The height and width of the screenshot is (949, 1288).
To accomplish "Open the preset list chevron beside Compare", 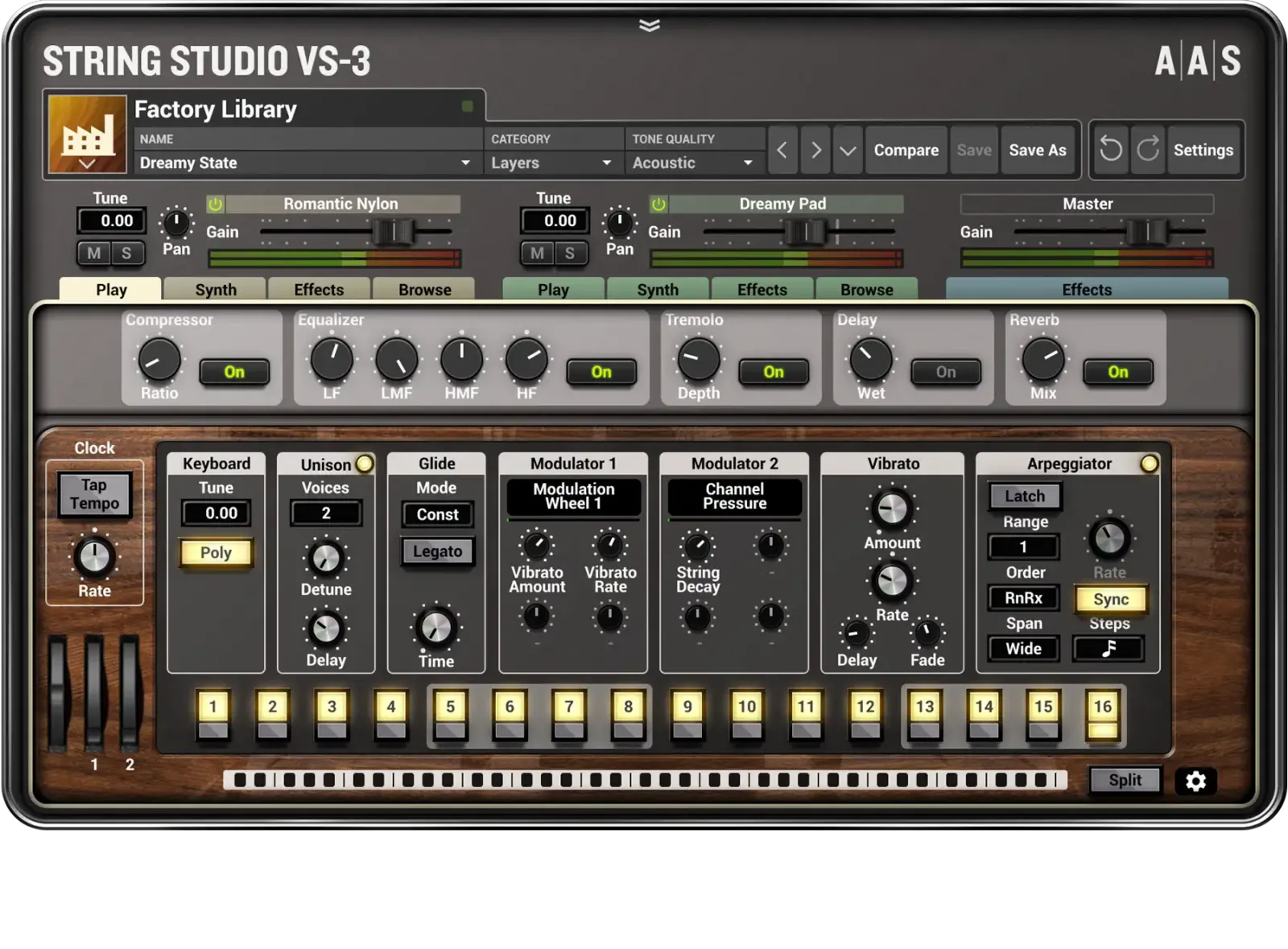I will (848, 150).
